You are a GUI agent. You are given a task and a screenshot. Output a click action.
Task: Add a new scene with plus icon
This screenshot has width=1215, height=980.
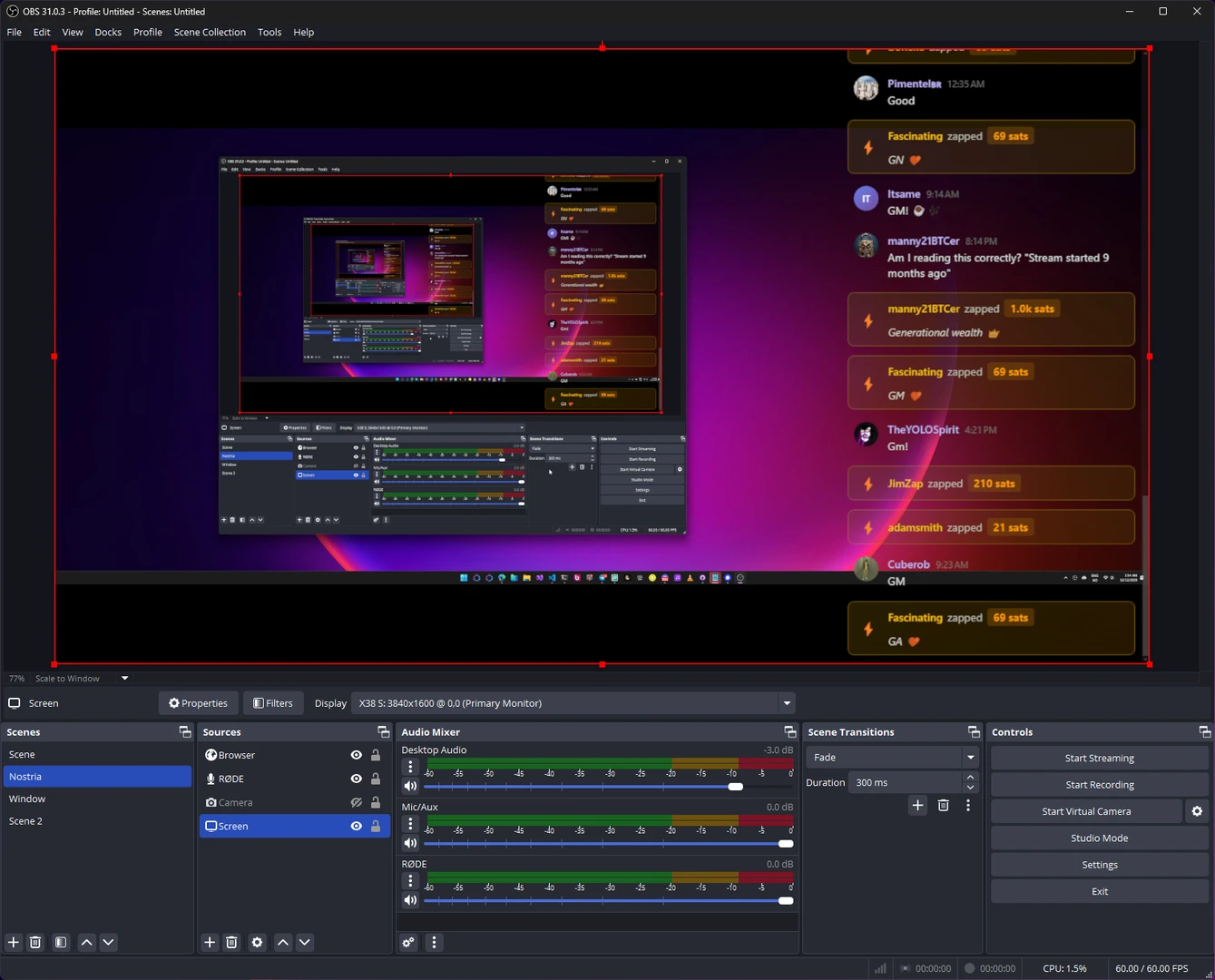[14, 943]
